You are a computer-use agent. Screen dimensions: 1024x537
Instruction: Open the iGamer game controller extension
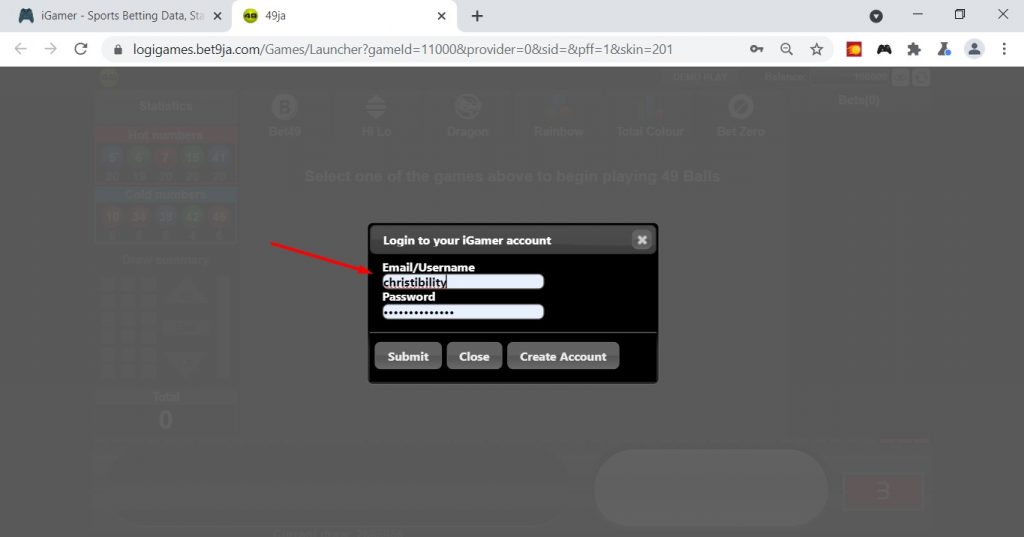point(884,49)
